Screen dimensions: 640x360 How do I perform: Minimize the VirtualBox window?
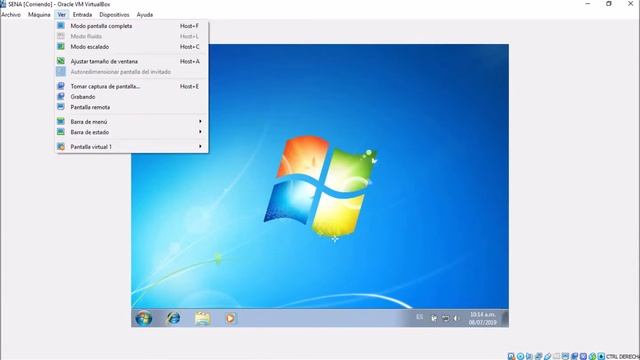point(588,4)
